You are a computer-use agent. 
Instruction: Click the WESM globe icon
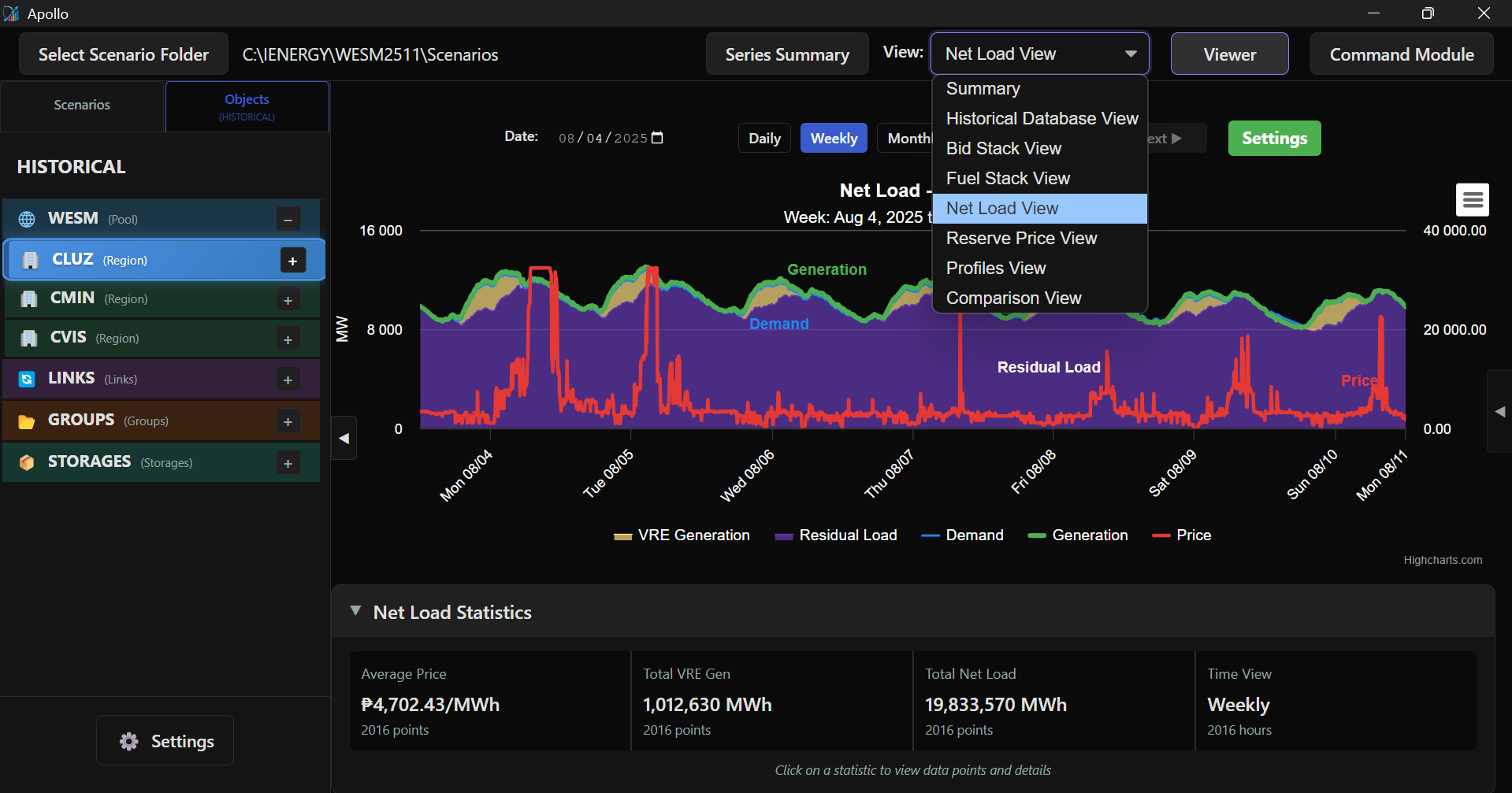(x=27, y=219)
